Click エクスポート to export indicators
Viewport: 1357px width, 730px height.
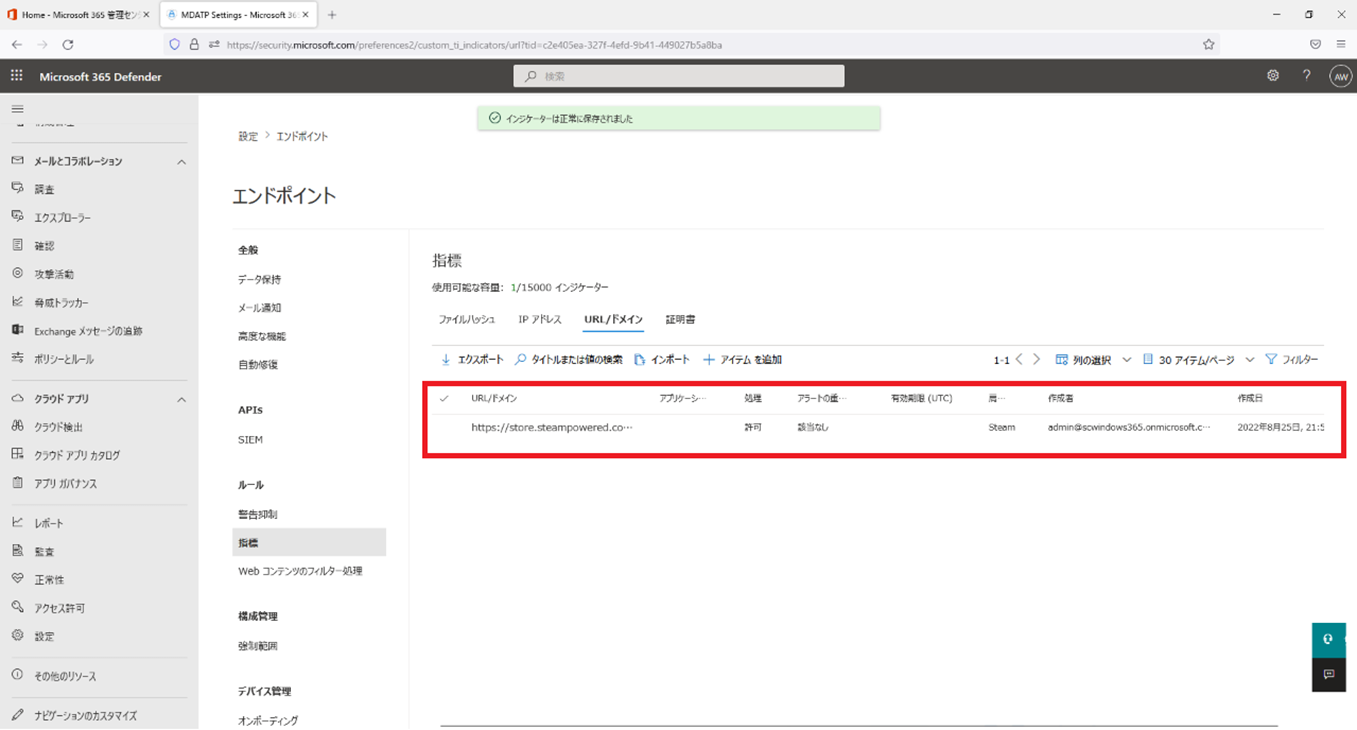[472, 360]
